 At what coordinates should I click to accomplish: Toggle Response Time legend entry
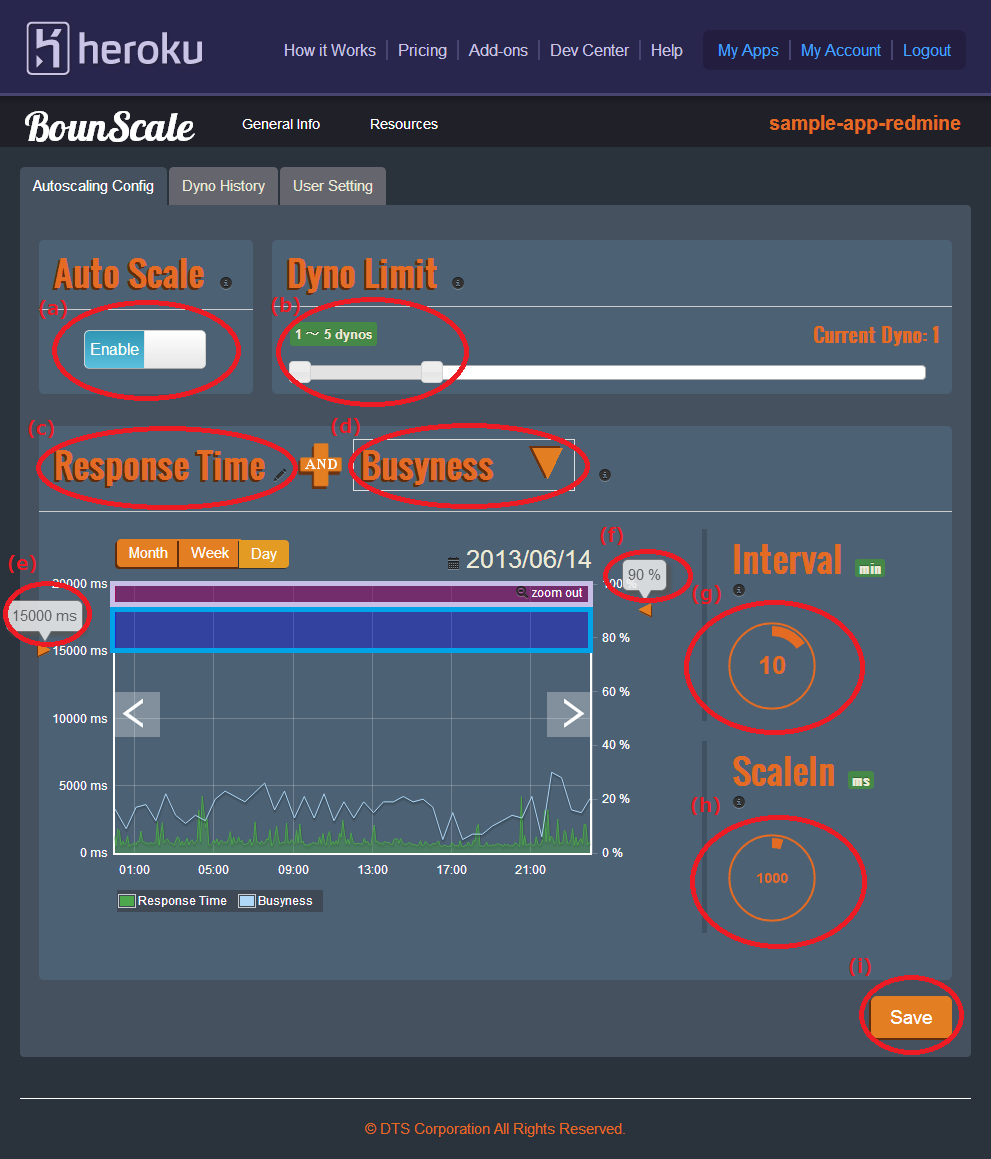[x=173, y=900]
